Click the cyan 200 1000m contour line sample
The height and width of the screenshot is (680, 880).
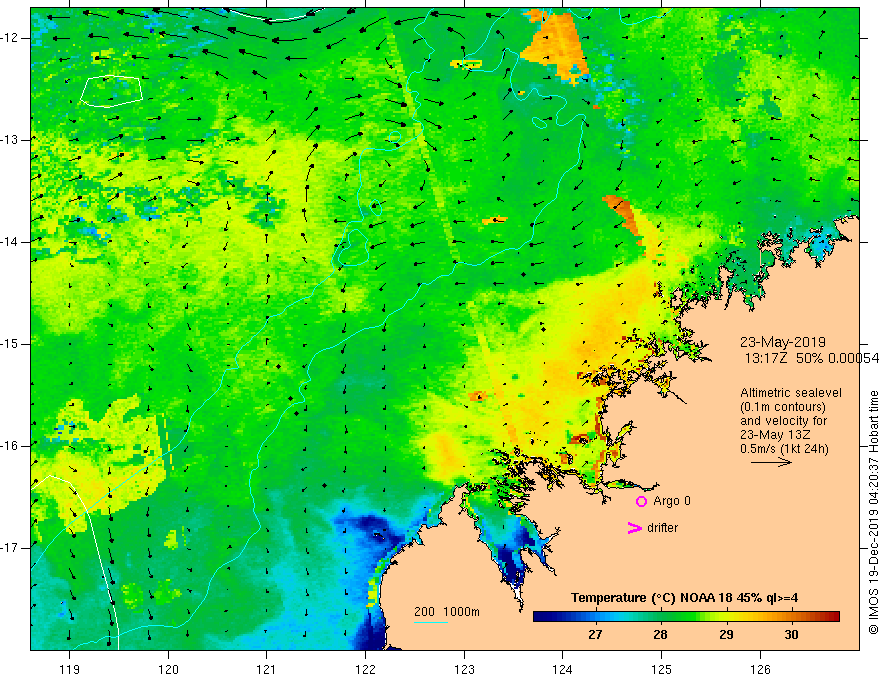coord(430,622)
